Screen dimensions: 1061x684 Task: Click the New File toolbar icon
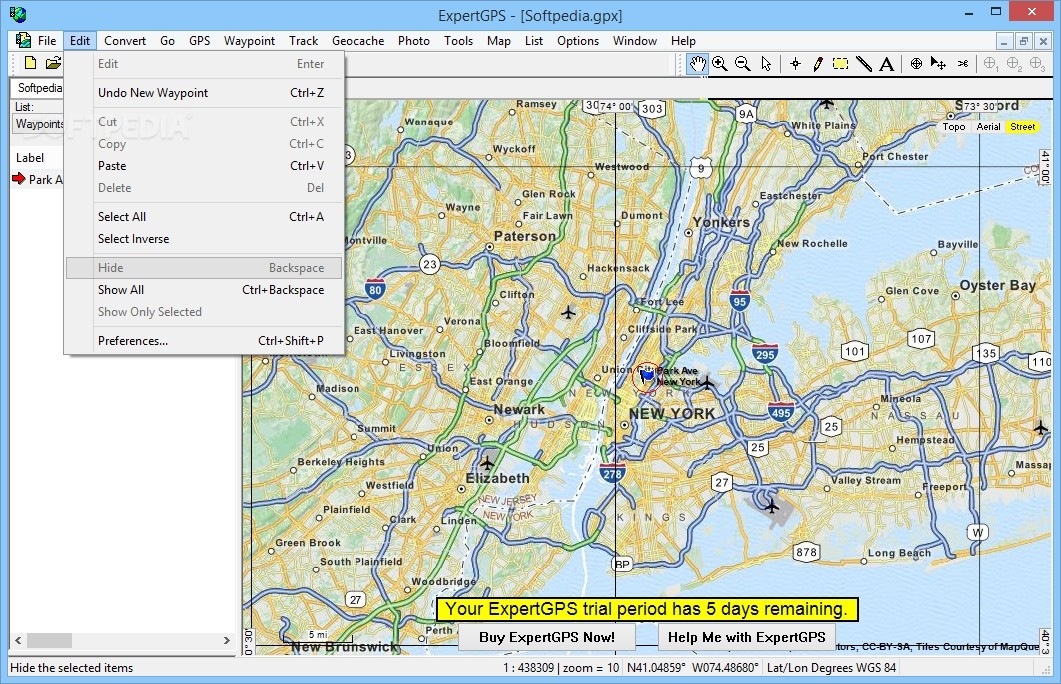30,63
